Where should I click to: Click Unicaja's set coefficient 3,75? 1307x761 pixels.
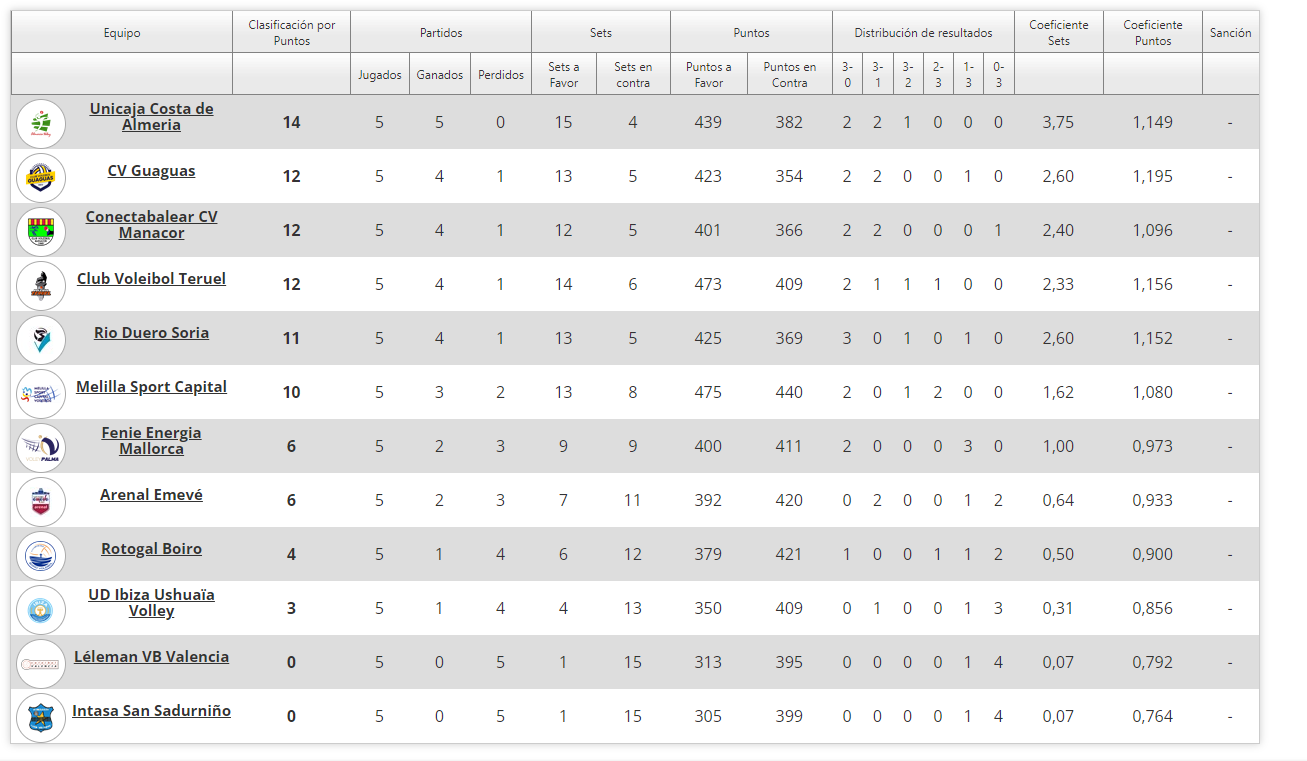tap(1058, 123)
